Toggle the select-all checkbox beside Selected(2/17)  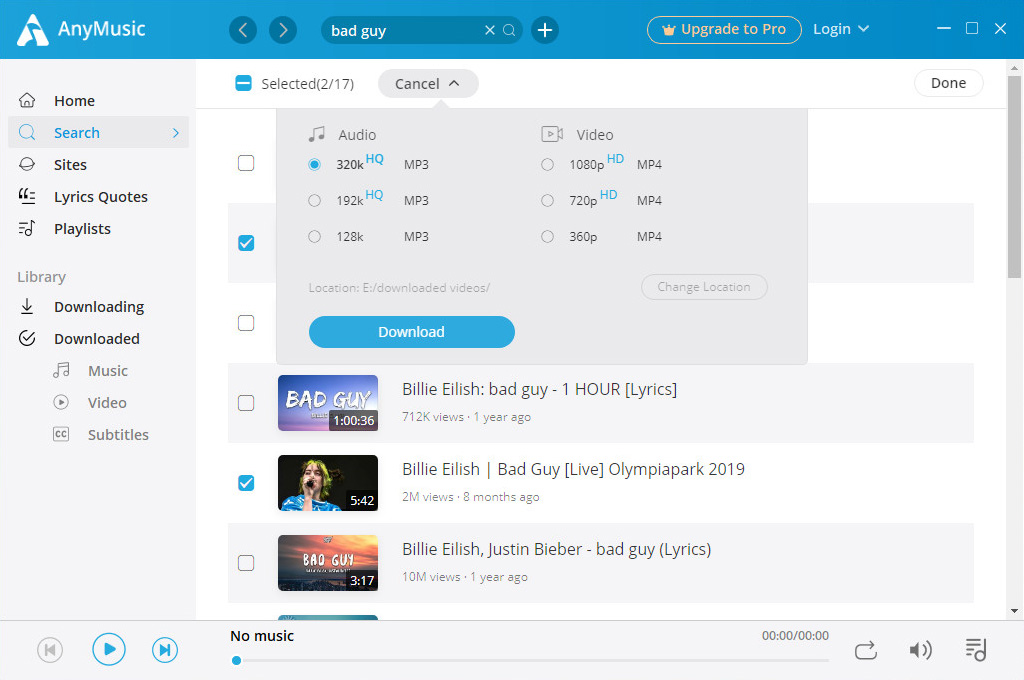pyautogui.click(x=244, y=84)
